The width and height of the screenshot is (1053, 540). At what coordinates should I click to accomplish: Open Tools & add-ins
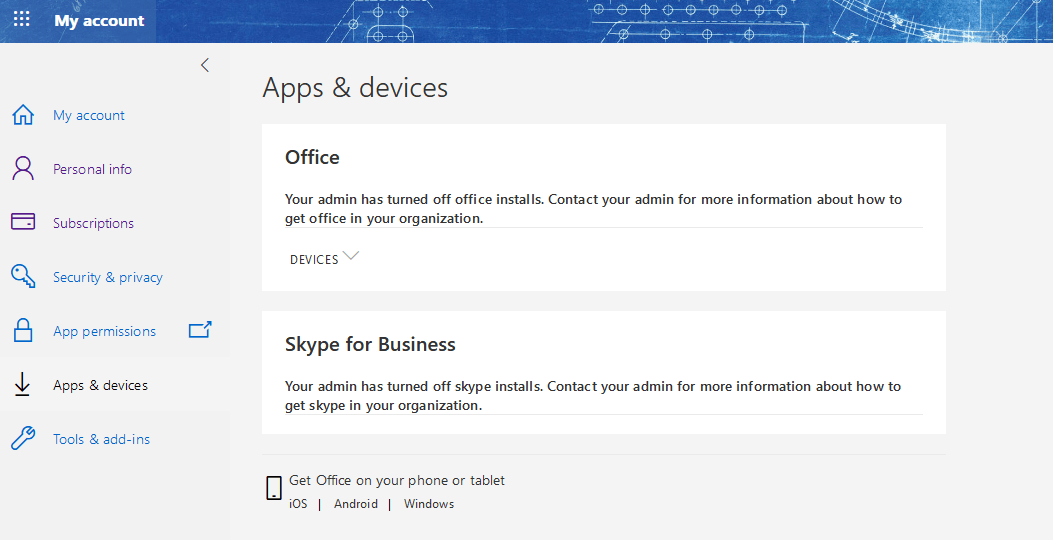pos(101,439)
